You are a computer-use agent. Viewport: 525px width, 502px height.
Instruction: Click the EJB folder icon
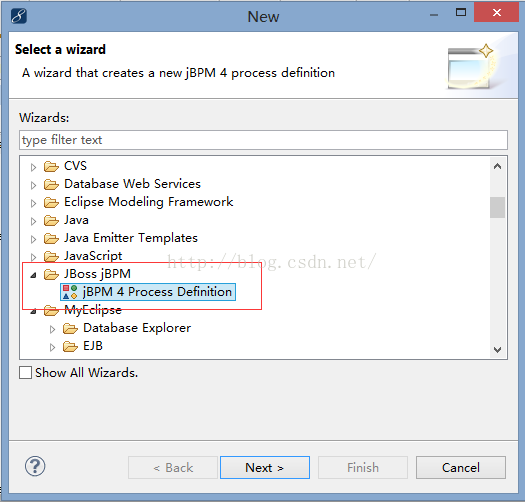click(x=70, y=347)
